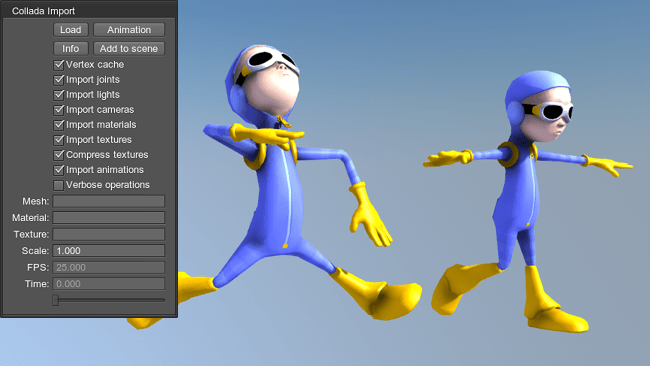The height and width of the screenshot is (366, 650).
Task: Select the leaping character model
Action: (x=274, y=187)
